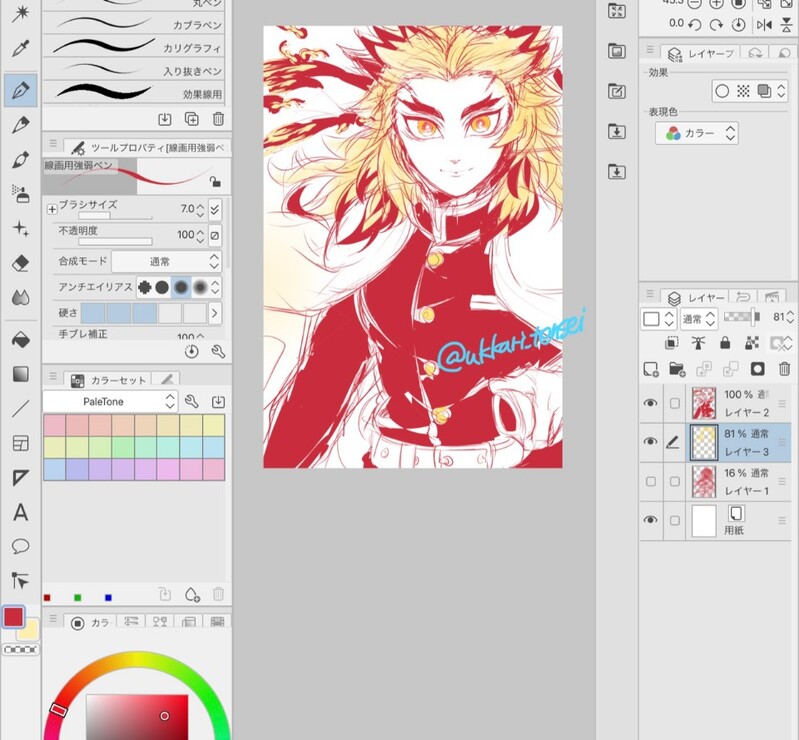Select the カブラペン pen preset
Viewport: 799px width, 740px height.
(x=134, y=23)
